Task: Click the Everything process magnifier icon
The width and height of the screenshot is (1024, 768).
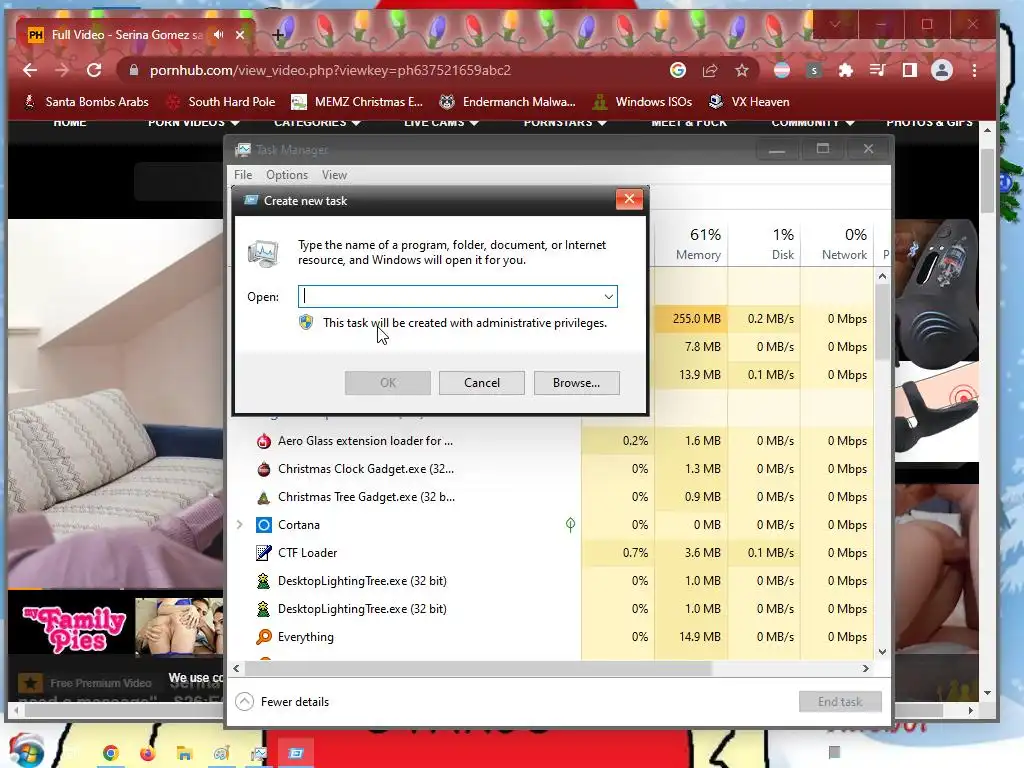Action: tap(263, 637)
